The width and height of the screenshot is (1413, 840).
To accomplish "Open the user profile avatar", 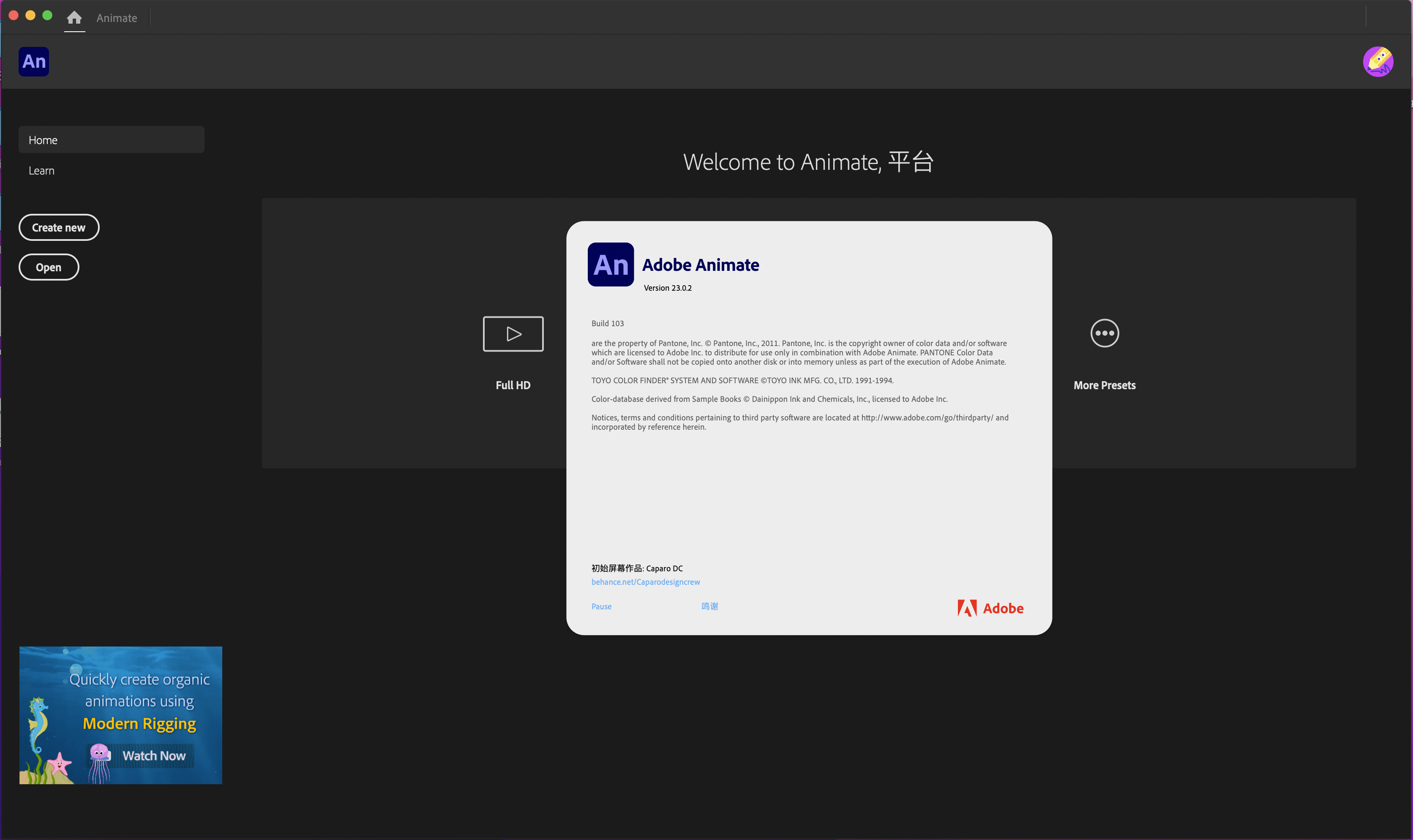I will [1378, 61].
